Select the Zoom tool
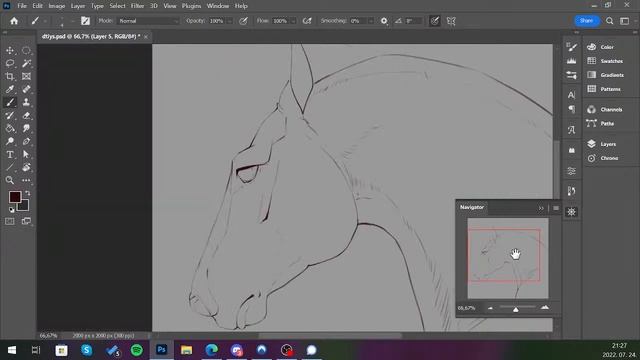 pyautogui.click(x=10, y=180)
